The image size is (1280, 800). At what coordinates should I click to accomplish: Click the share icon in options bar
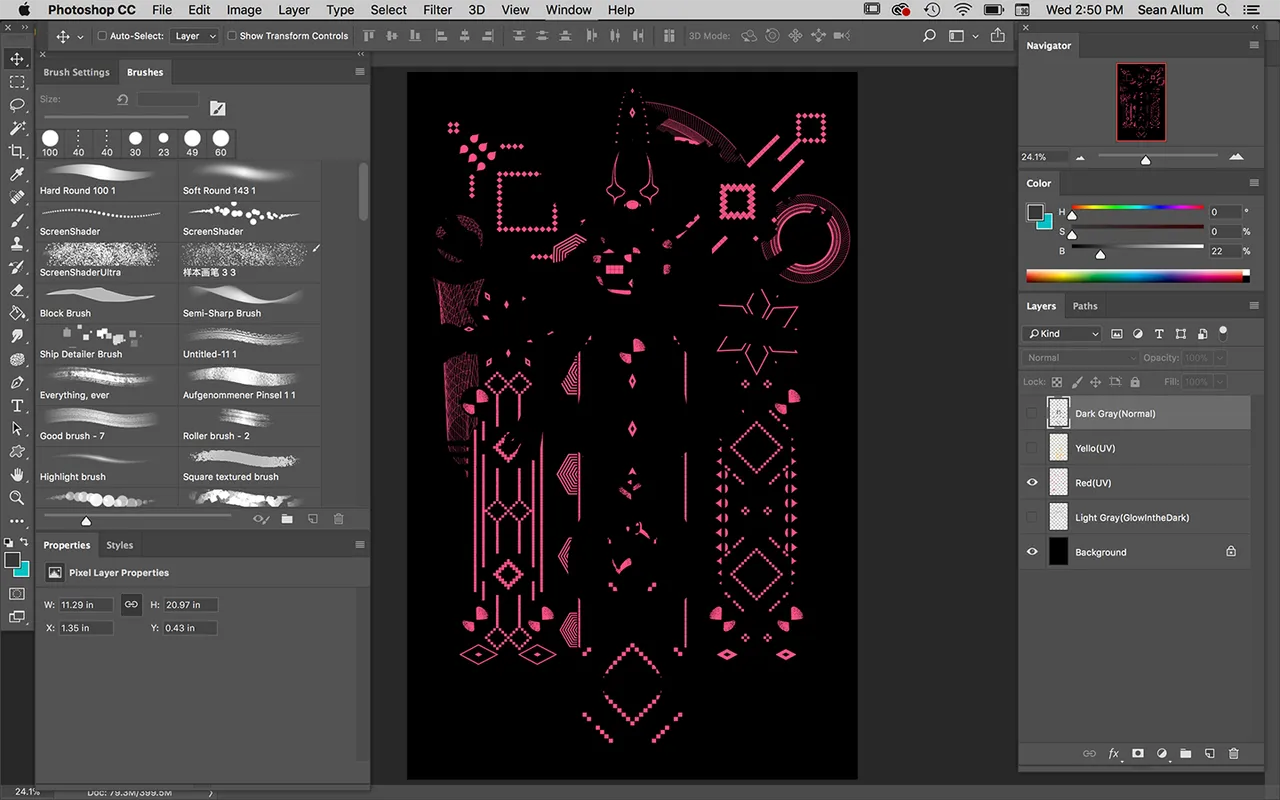[997, 36]
